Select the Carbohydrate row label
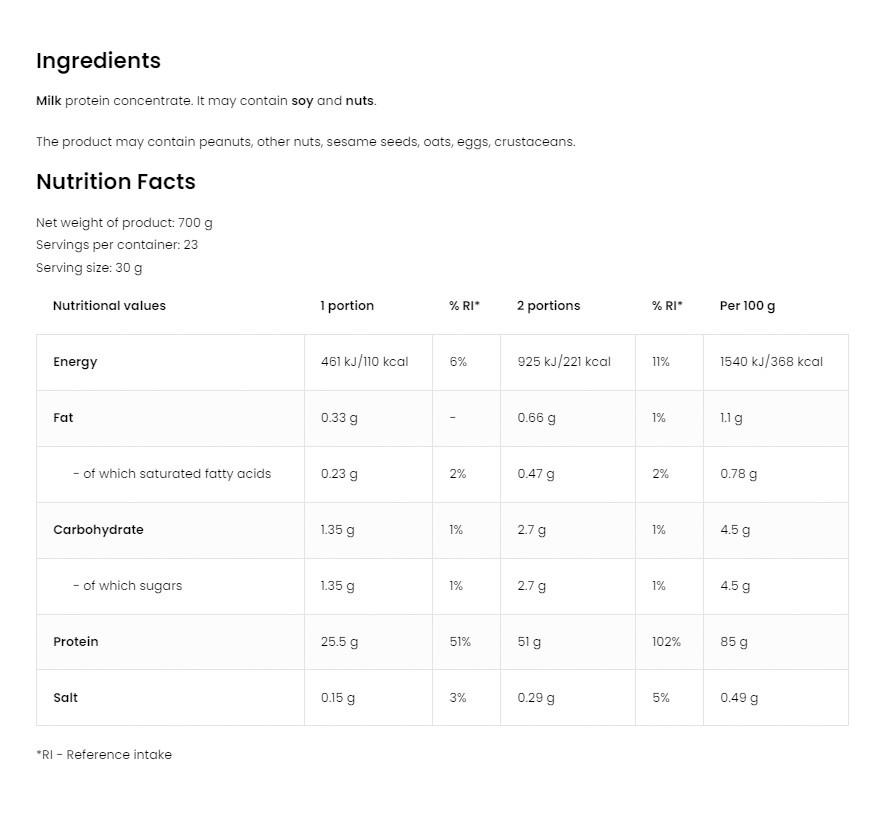The width and height of the screenshot is (887, 814). (98, 530)
